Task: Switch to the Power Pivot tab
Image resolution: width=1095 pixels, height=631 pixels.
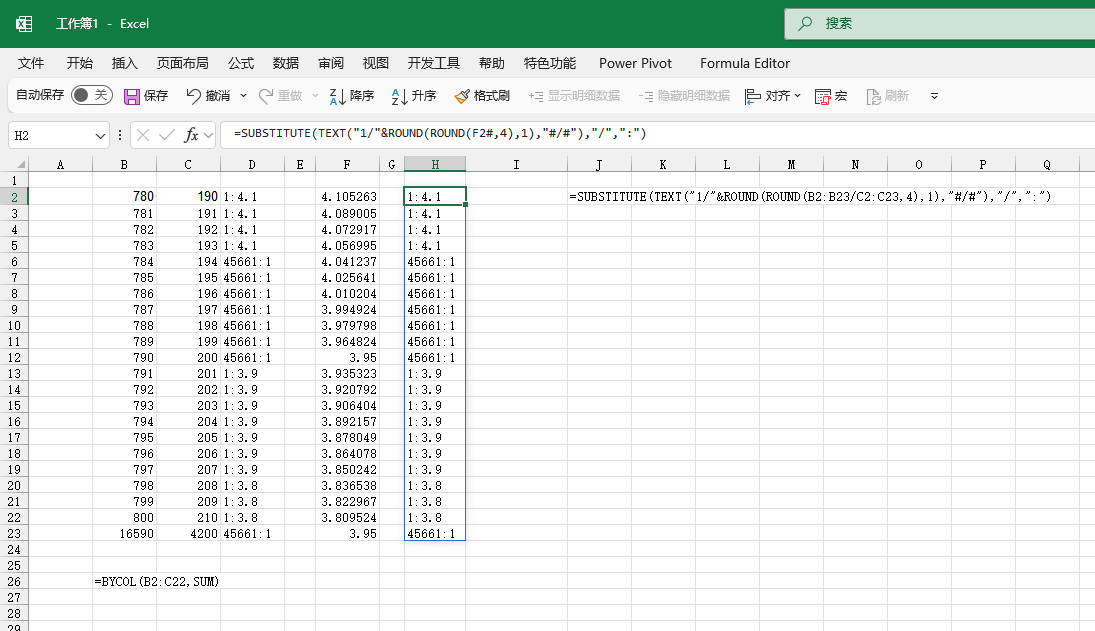Action: 635,63
